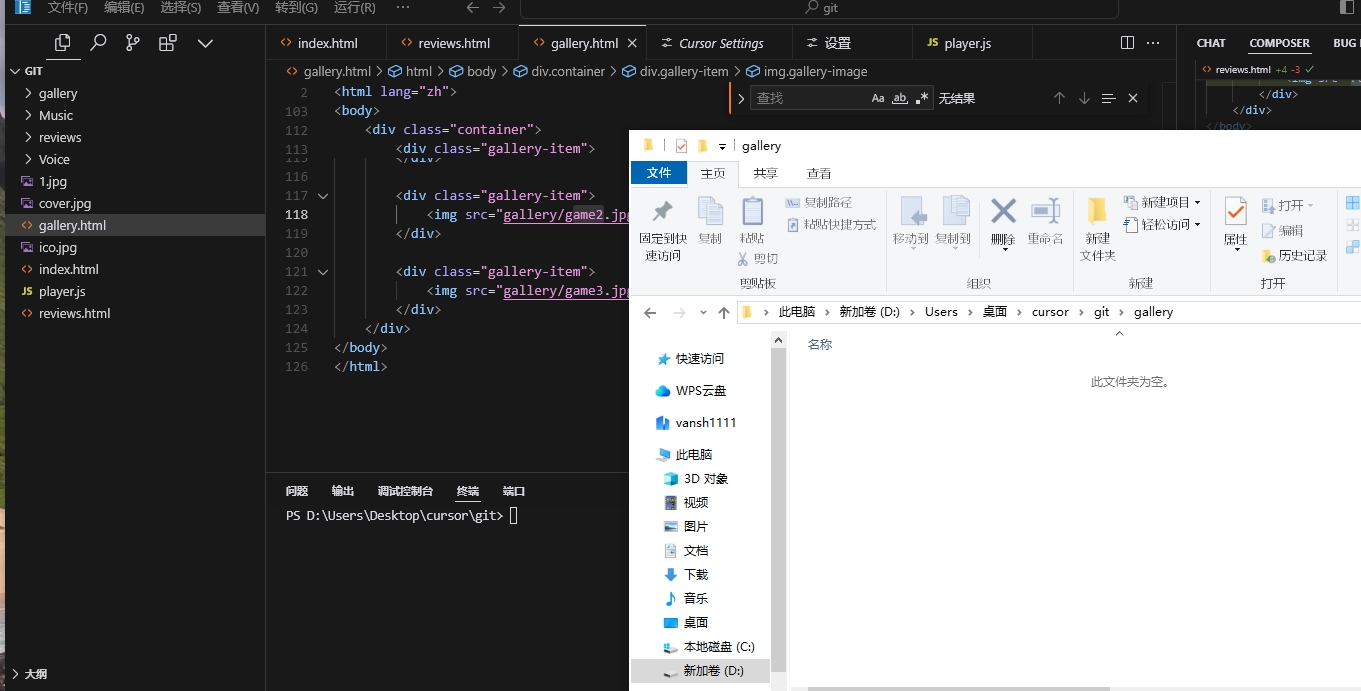Toggle whole word match in find box

point(900,98)
